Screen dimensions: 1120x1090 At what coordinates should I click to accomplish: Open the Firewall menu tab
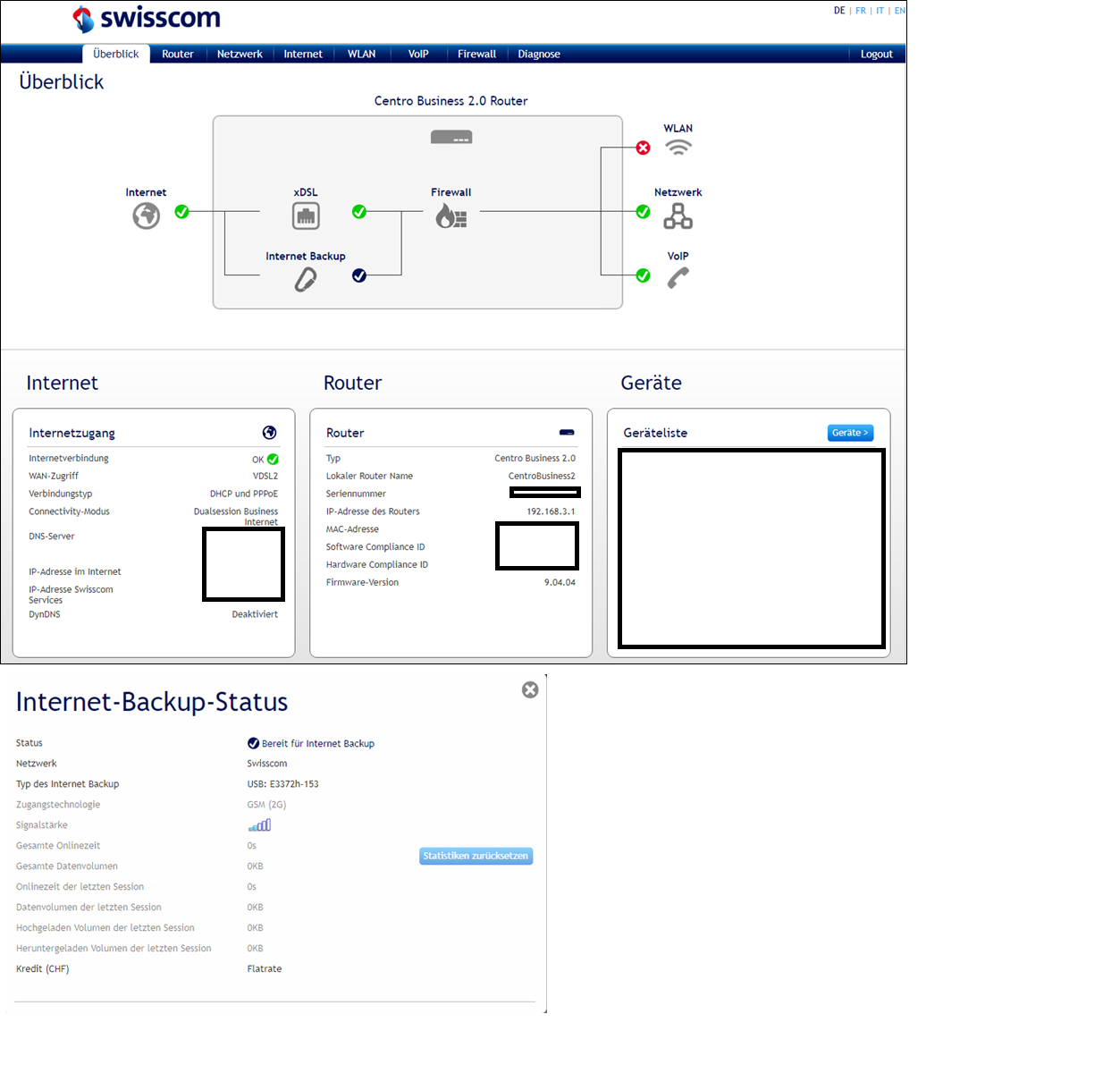tap(476, 54)
